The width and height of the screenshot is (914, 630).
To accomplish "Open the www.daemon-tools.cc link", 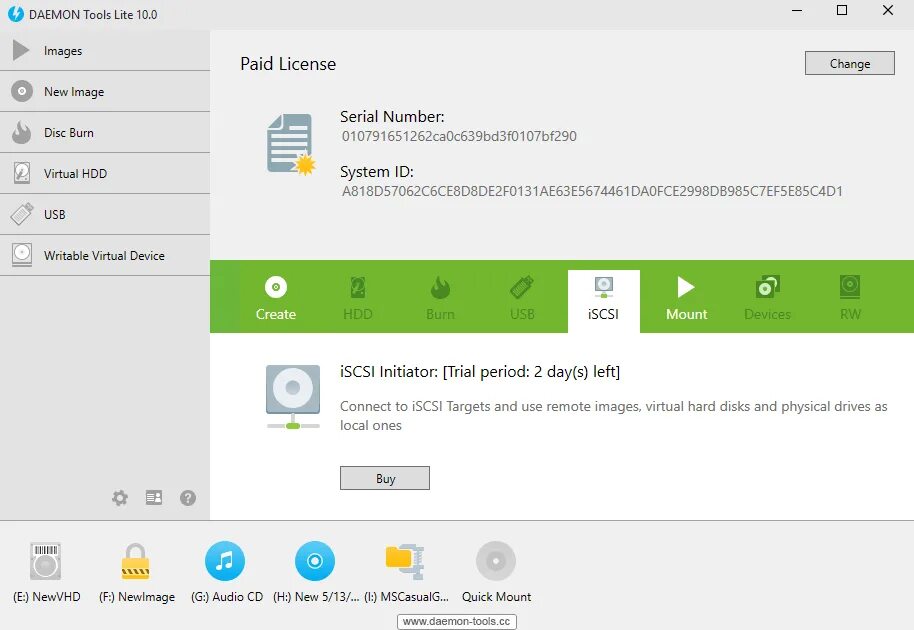I will pos(456,621).
